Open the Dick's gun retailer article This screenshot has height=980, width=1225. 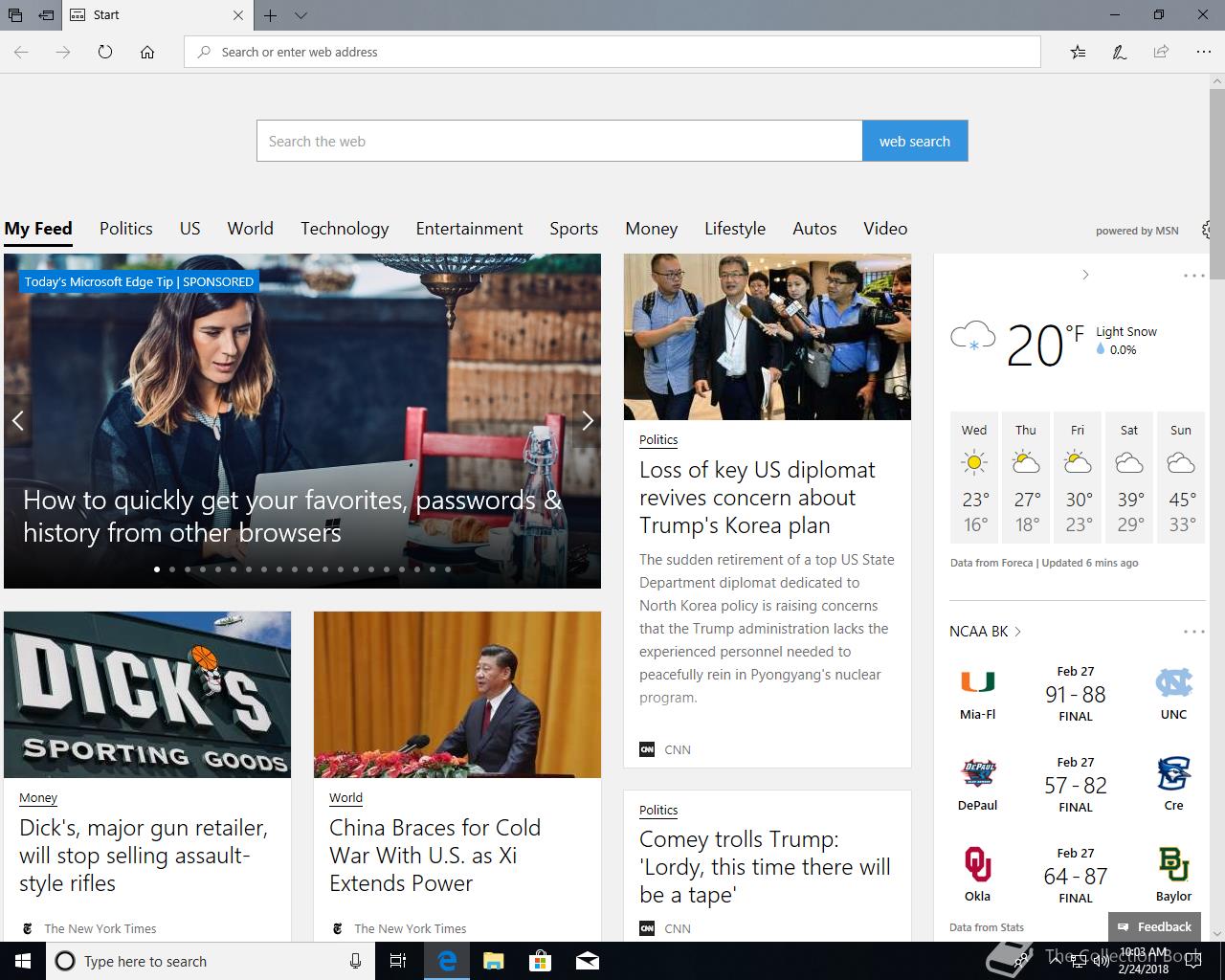(144, 856)
